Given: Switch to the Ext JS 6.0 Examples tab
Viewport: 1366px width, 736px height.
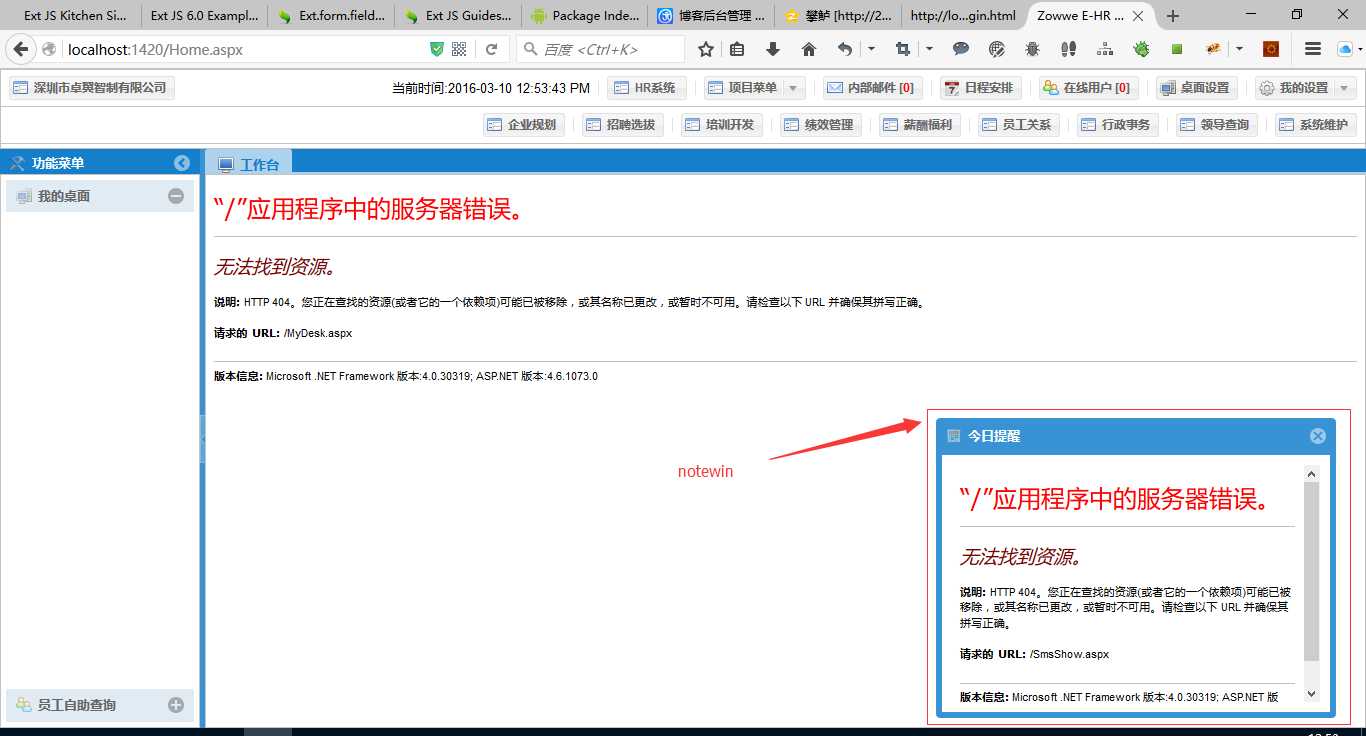Looking at the screenshot, I should [204, 16].
